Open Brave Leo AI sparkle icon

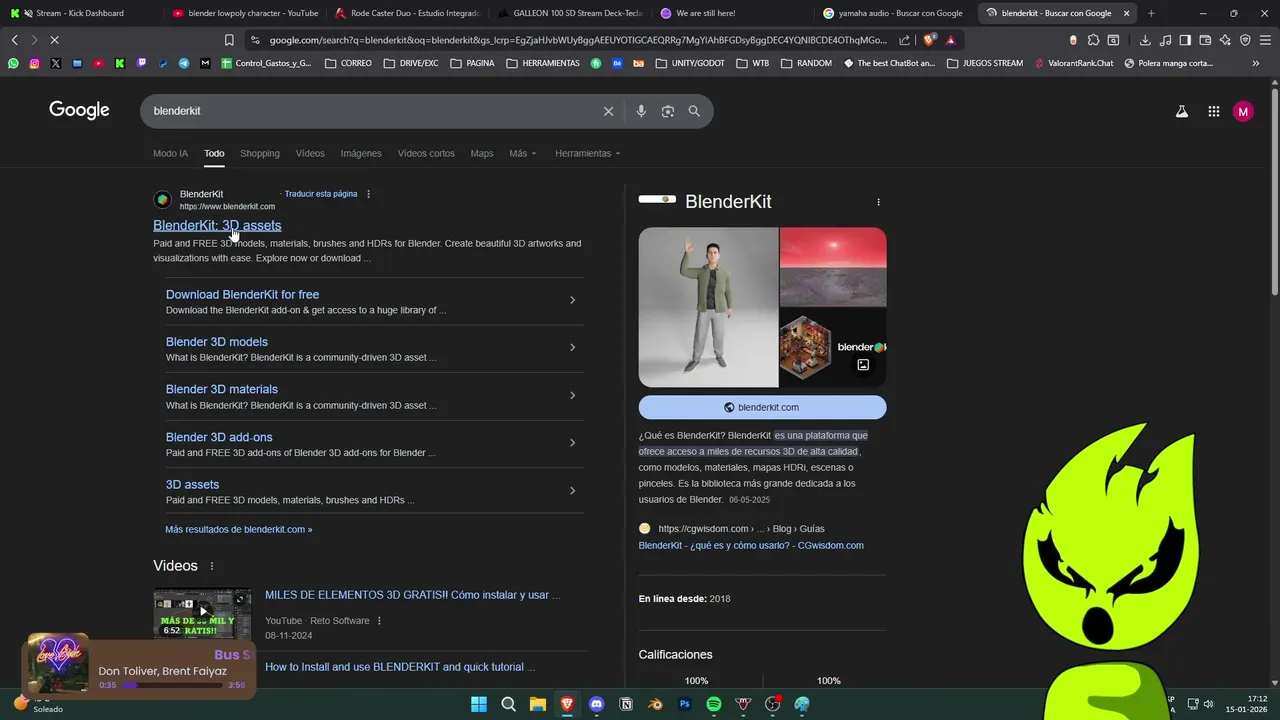click(x=1225, y=40)
